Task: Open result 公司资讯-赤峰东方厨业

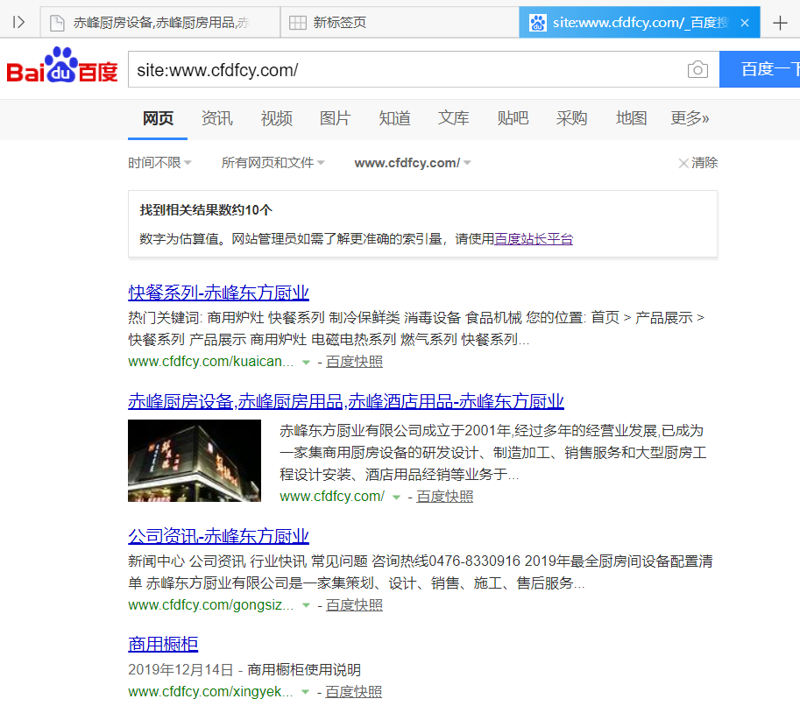Action: (218, 536)
